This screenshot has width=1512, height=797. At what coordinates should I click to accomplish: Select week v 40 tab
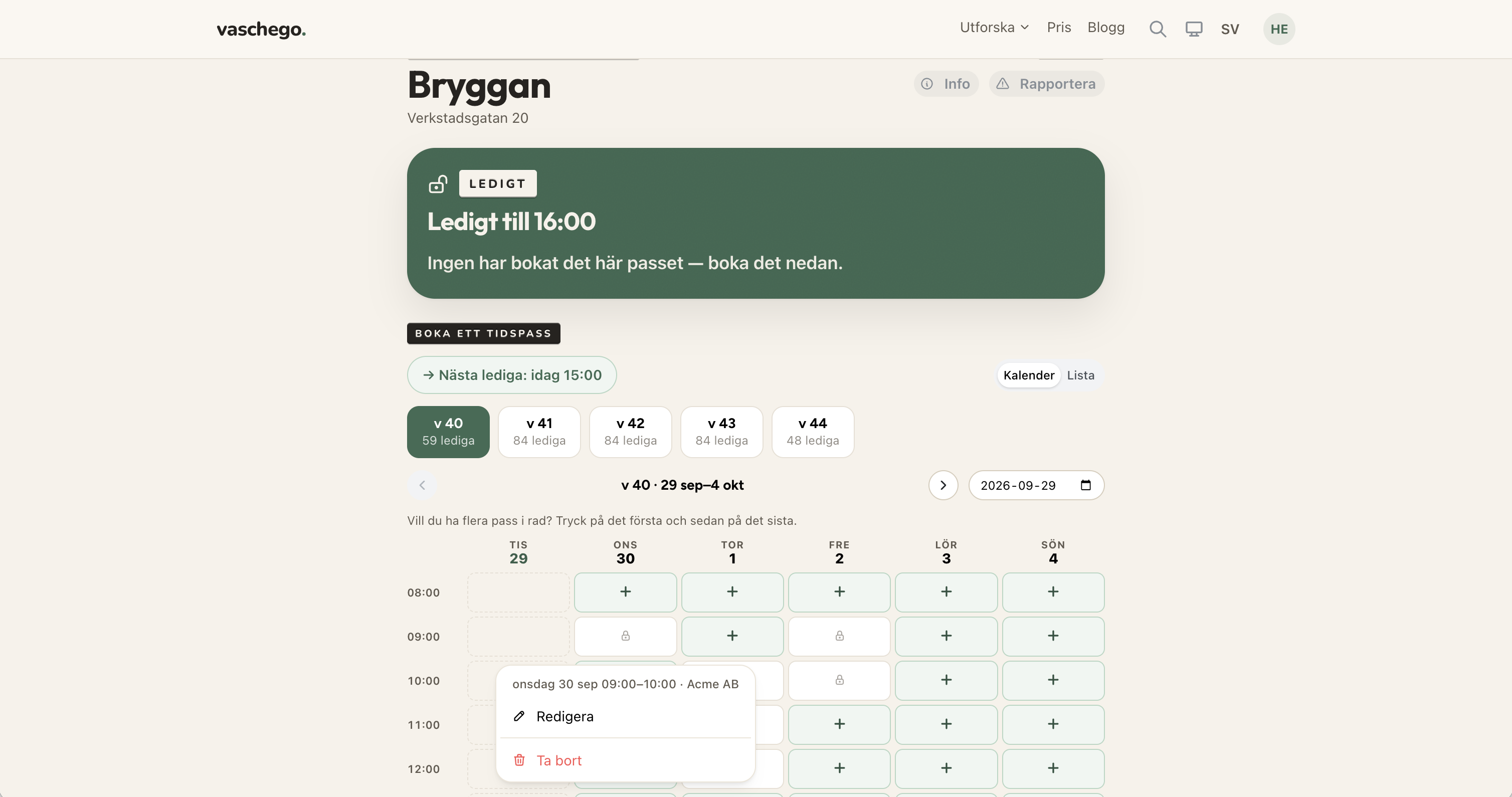pos(448,432)
